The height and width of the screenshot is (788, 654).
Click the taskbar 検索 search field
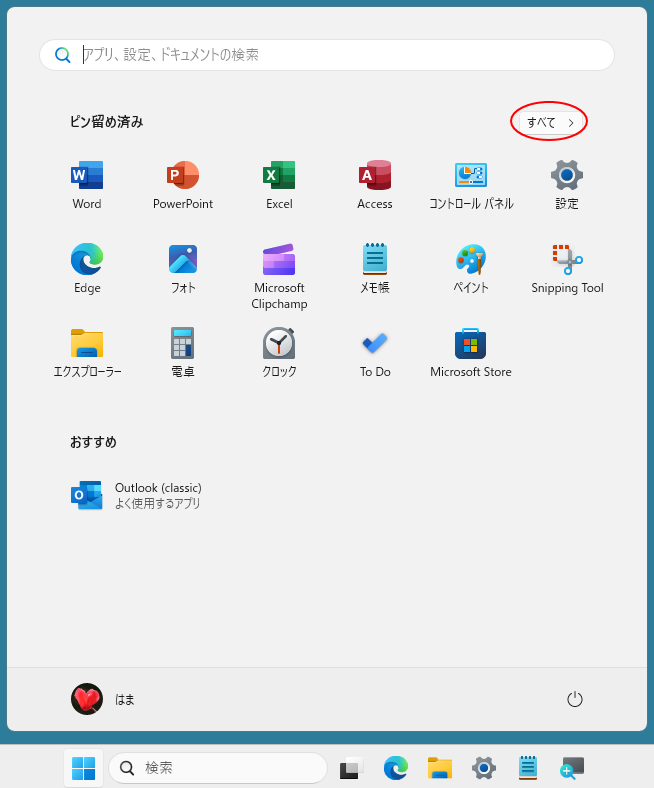pos(218,768)
